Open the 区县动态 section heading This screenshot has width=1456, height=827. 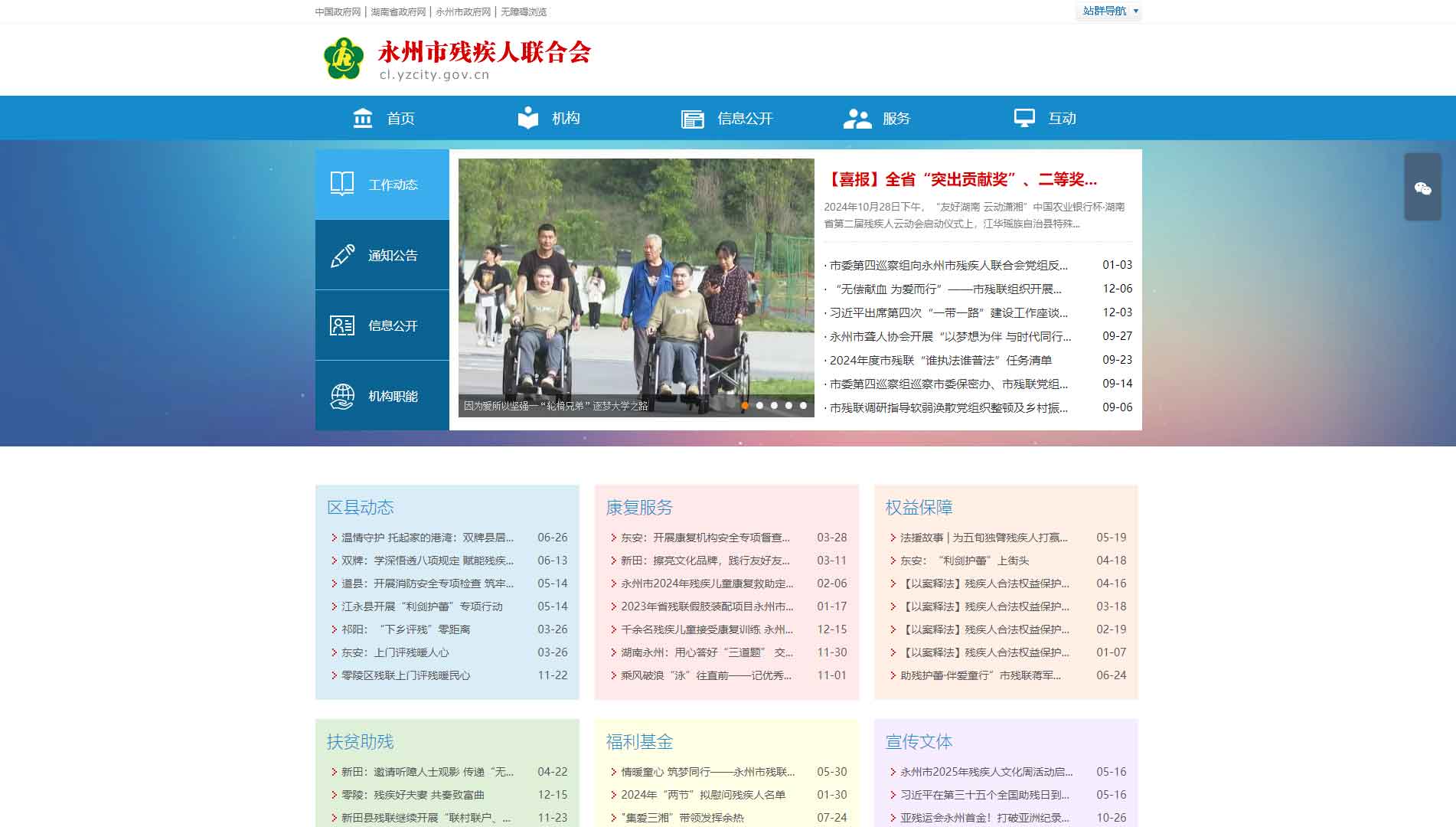[x=360, y=507]
